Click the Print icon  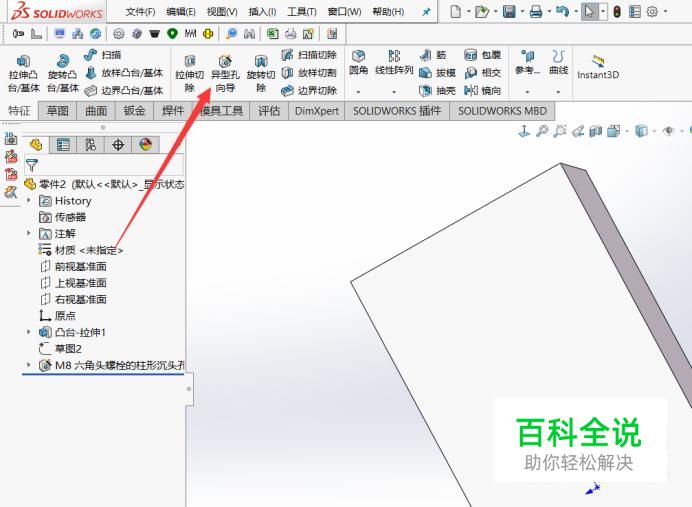[536, 11]
